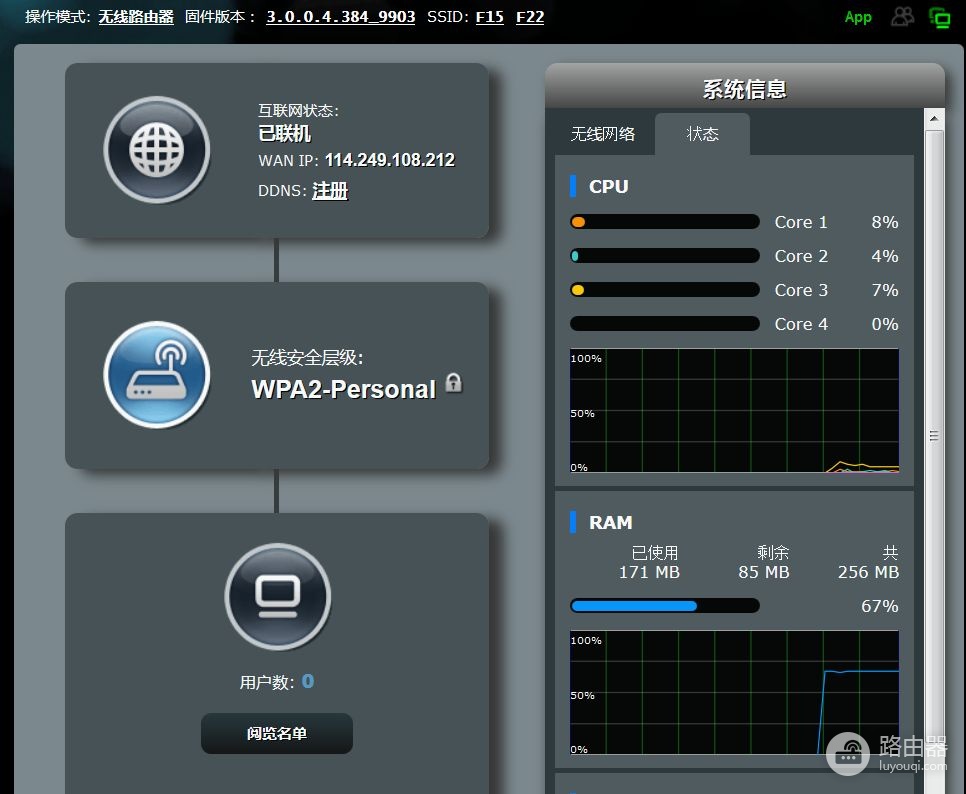Click WAN IP 114.249.108.212
966x794 pixels.
coord(389,160)
